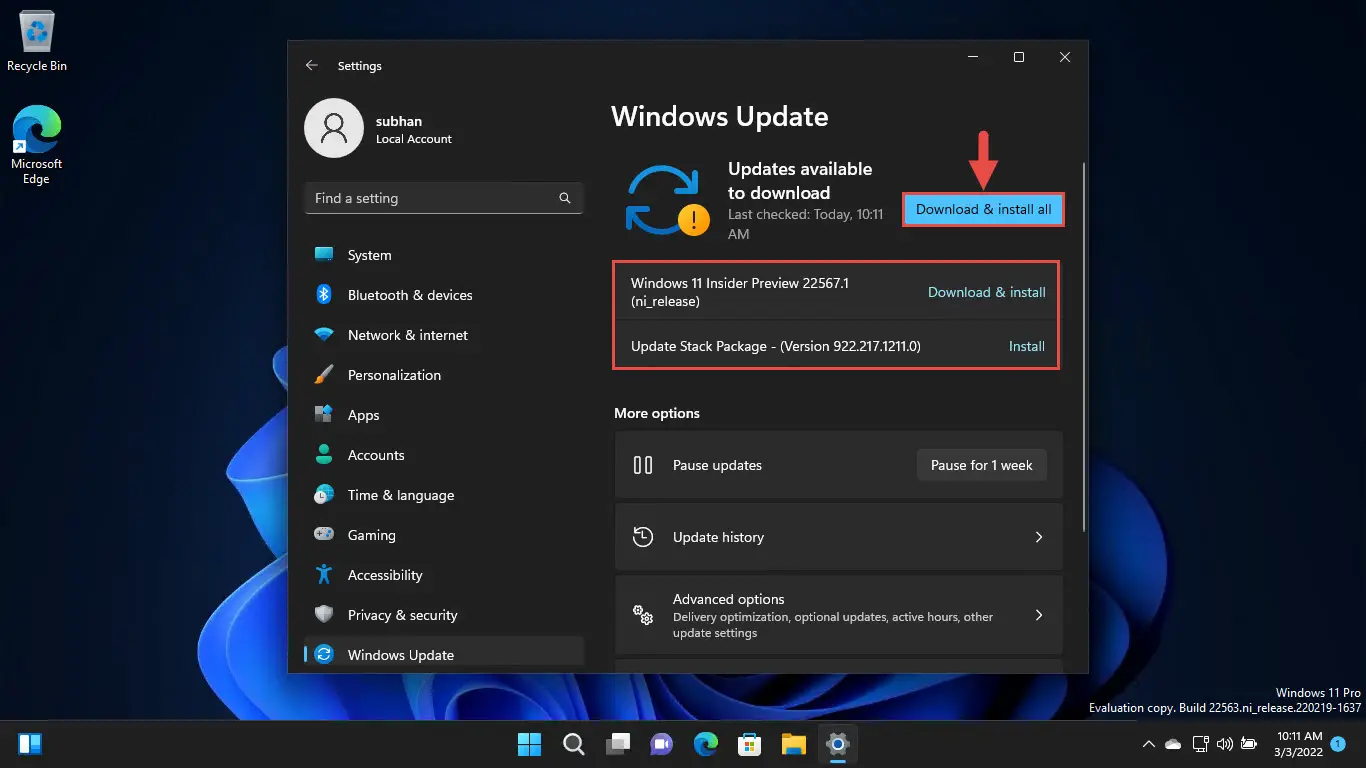Viewport: 1366px width, 768px height.
Task: Go to Bluetooth & devices settings
Action: click(444, 295)
